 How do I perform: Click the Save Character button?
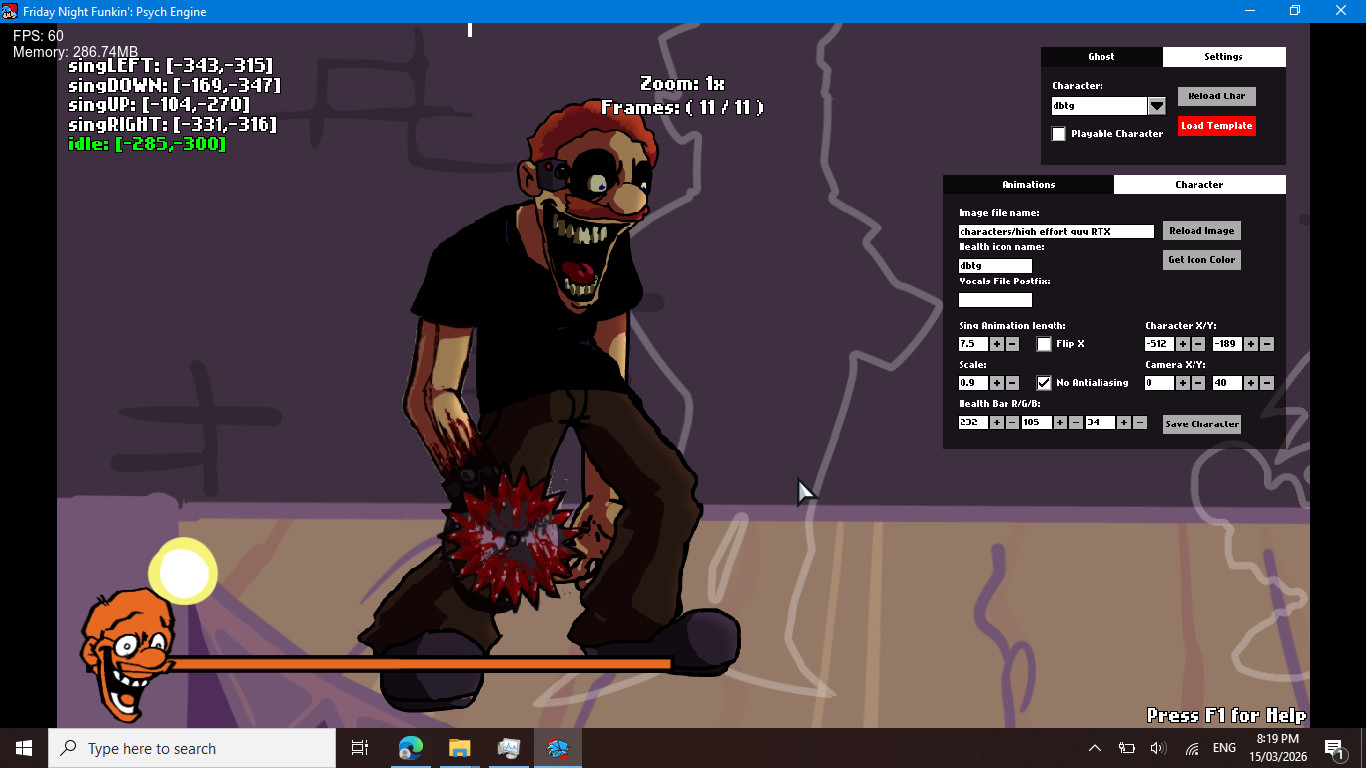(x=1202, y=424)
